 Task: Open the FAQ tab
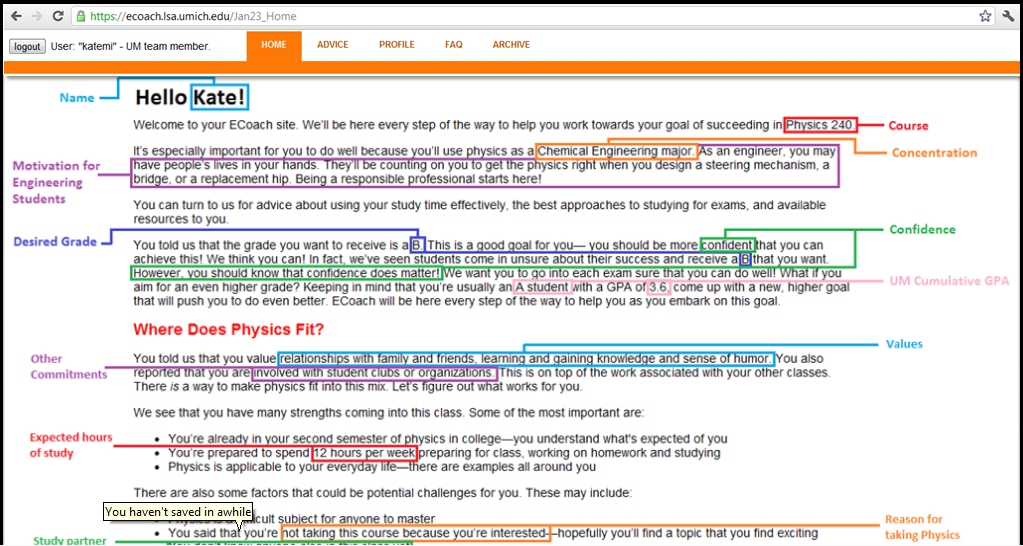click(454, 45)
